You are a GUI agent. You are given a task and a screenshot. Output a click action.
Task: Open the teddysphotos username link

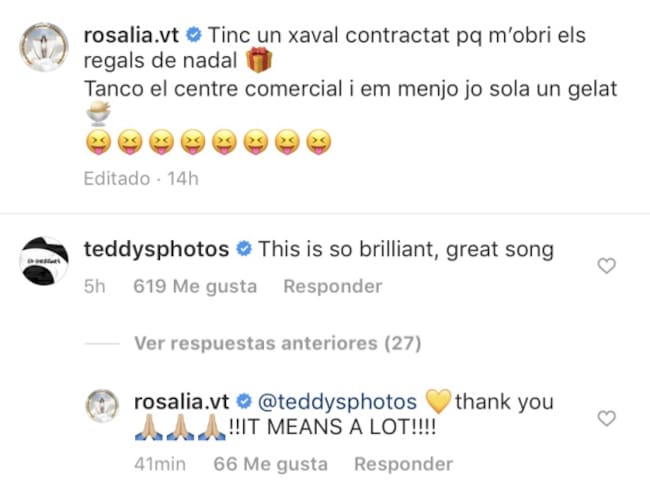click(x=181, y=249)
